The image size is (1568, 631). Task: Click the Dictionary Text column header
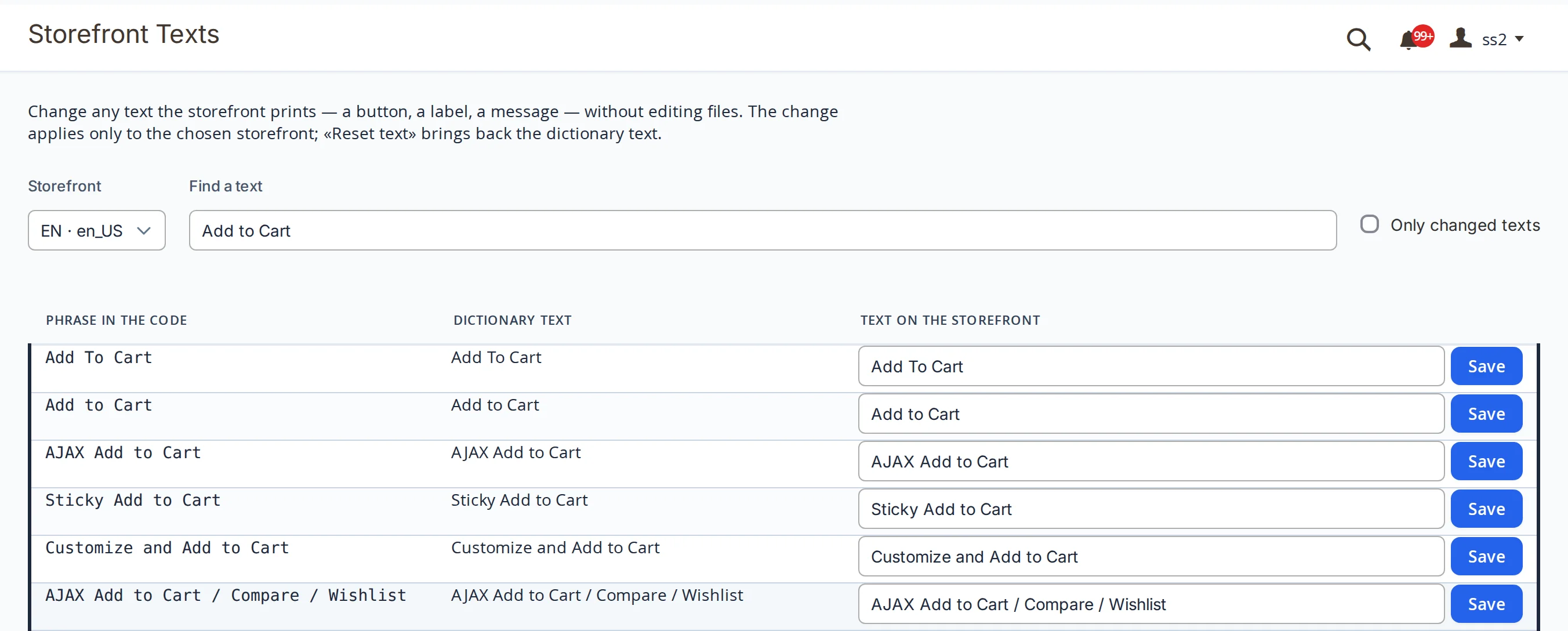pyautogui.click(x=513, y=320)
